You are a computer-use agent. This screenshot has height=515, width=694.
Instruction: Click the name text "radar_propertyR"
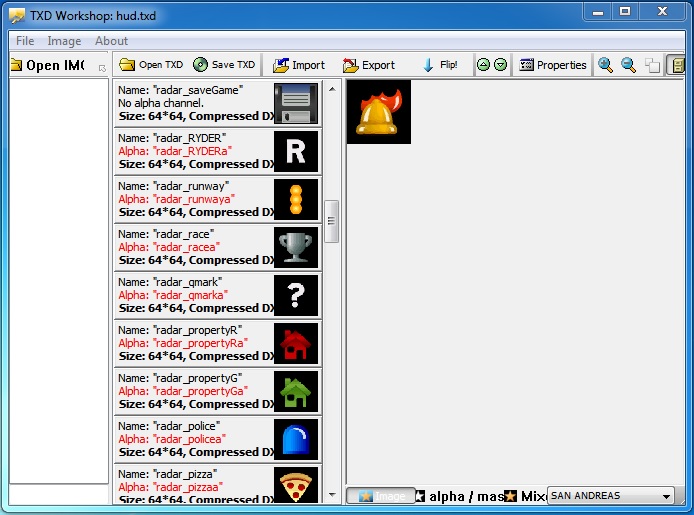point(197,330)
